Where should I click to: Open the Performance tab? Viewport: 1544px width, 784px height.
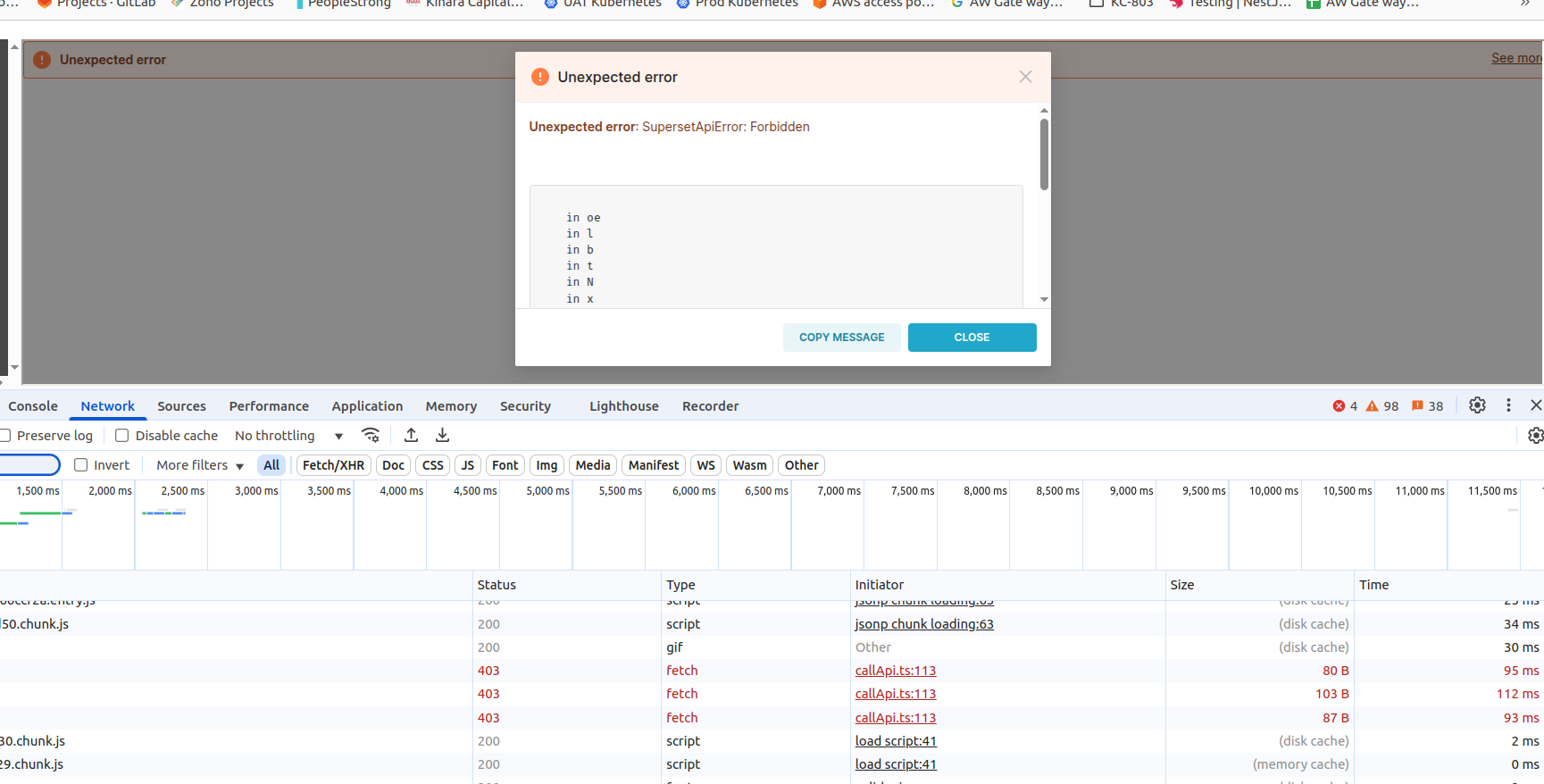pyautogui.click(x=269, y=406)
